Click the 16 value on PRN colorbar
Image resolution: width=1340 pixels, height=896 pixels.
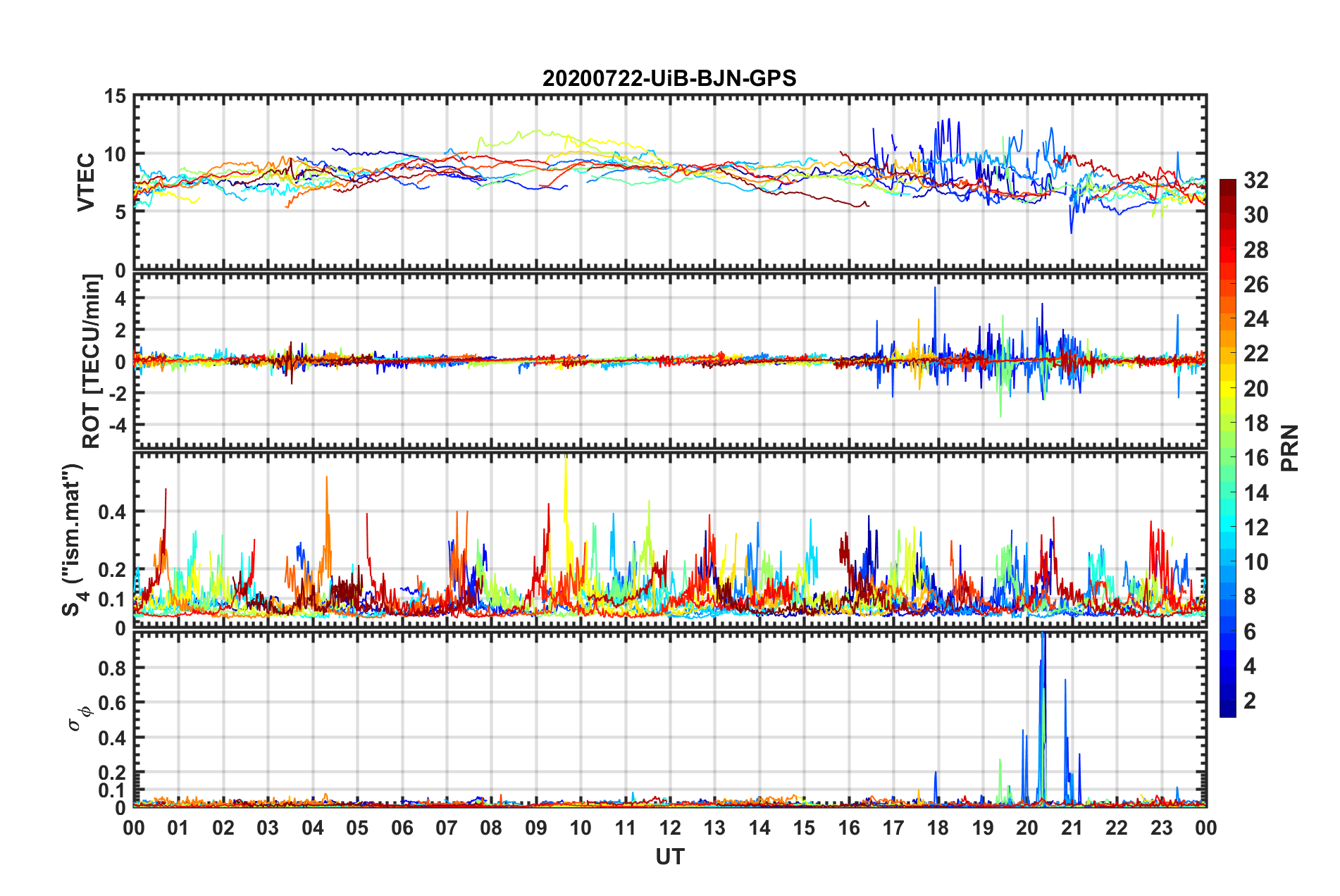(x=1256, y=458)
